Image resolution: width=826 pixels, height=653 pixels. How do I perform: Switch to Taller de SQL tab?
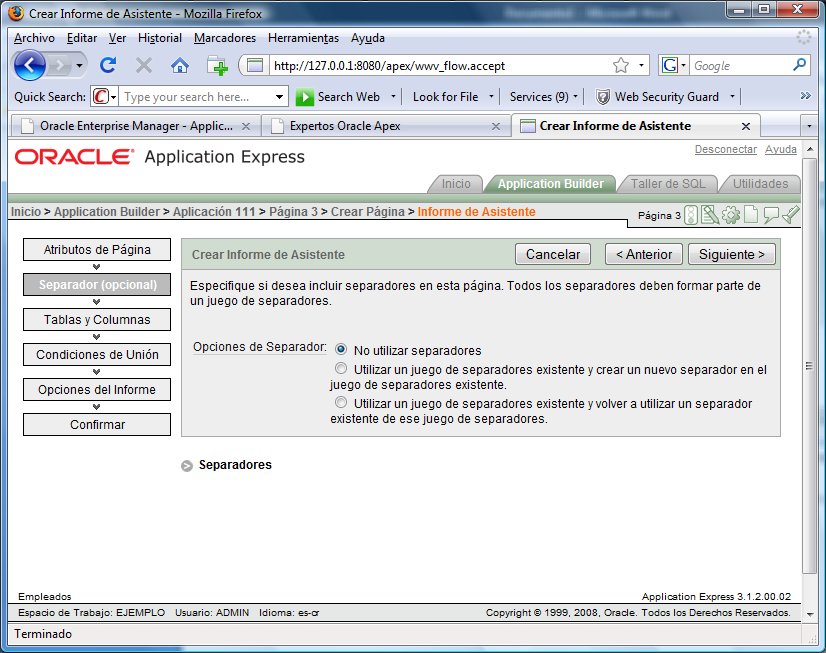pos(667,184)
